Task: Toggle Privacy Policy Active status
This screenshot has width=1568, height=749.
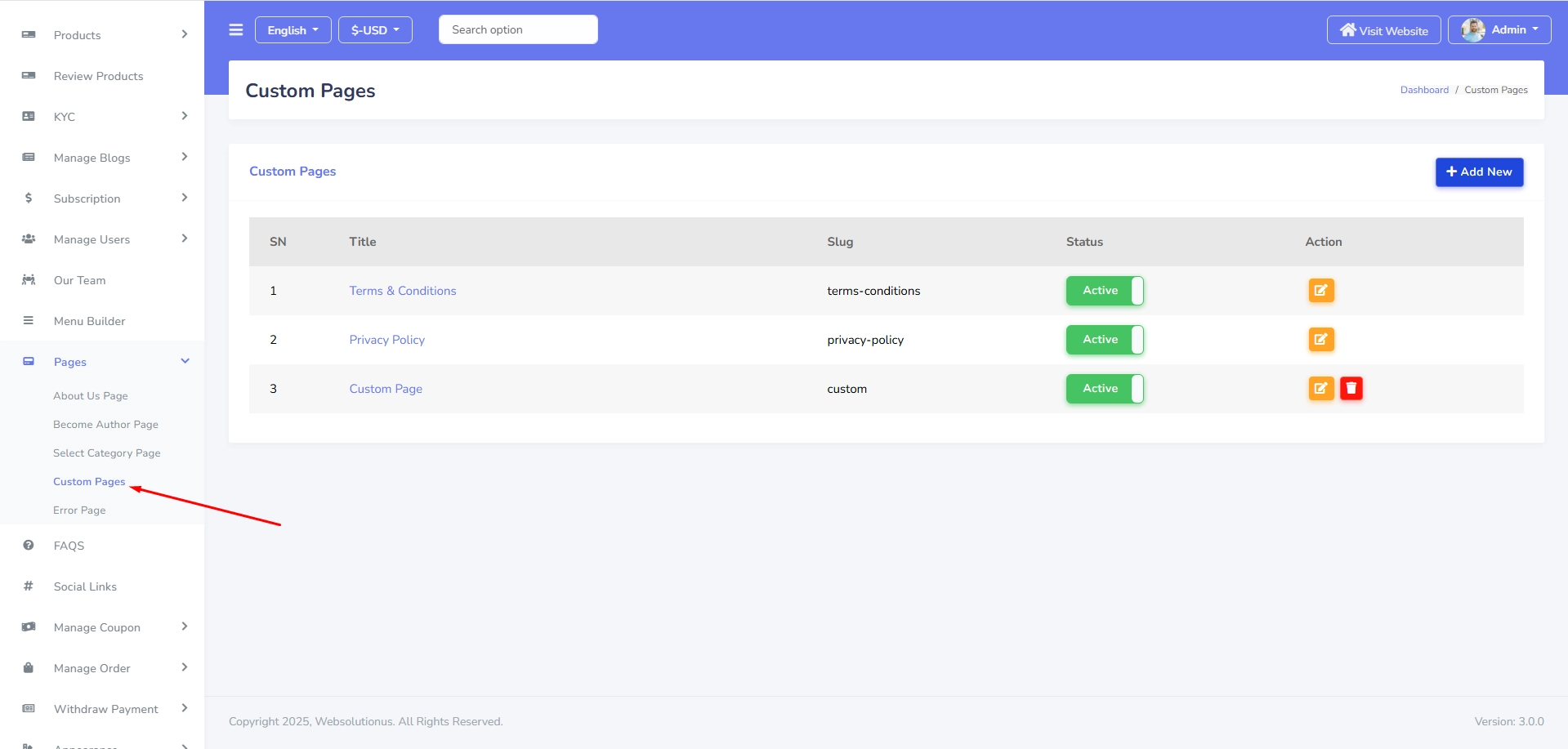Action: point(1105,340)
